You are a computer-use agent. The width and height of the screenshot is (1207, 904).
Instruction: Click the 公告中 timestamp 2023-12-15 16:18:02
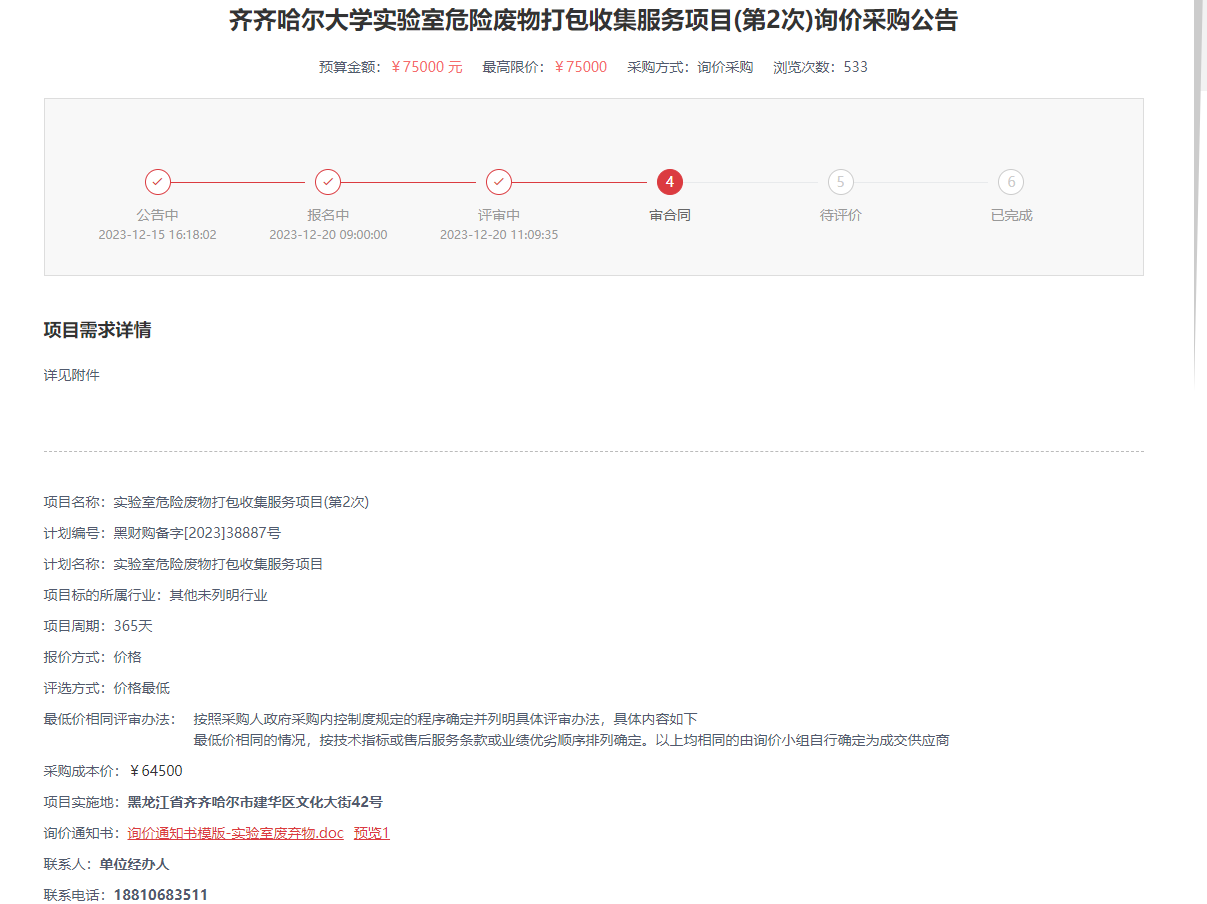pyautogui.click(x=157, y=235)
